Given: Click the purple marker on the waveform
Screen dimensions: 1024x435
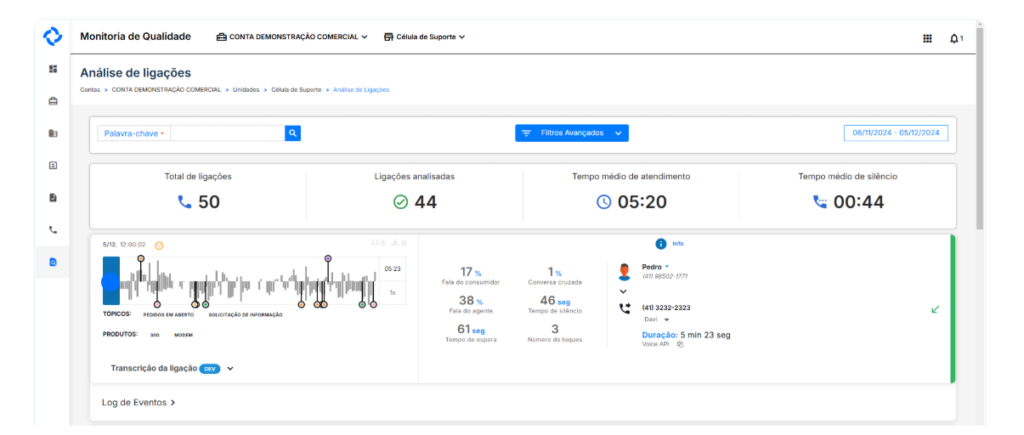Looking at the screenshot, I should pos(328,258).
